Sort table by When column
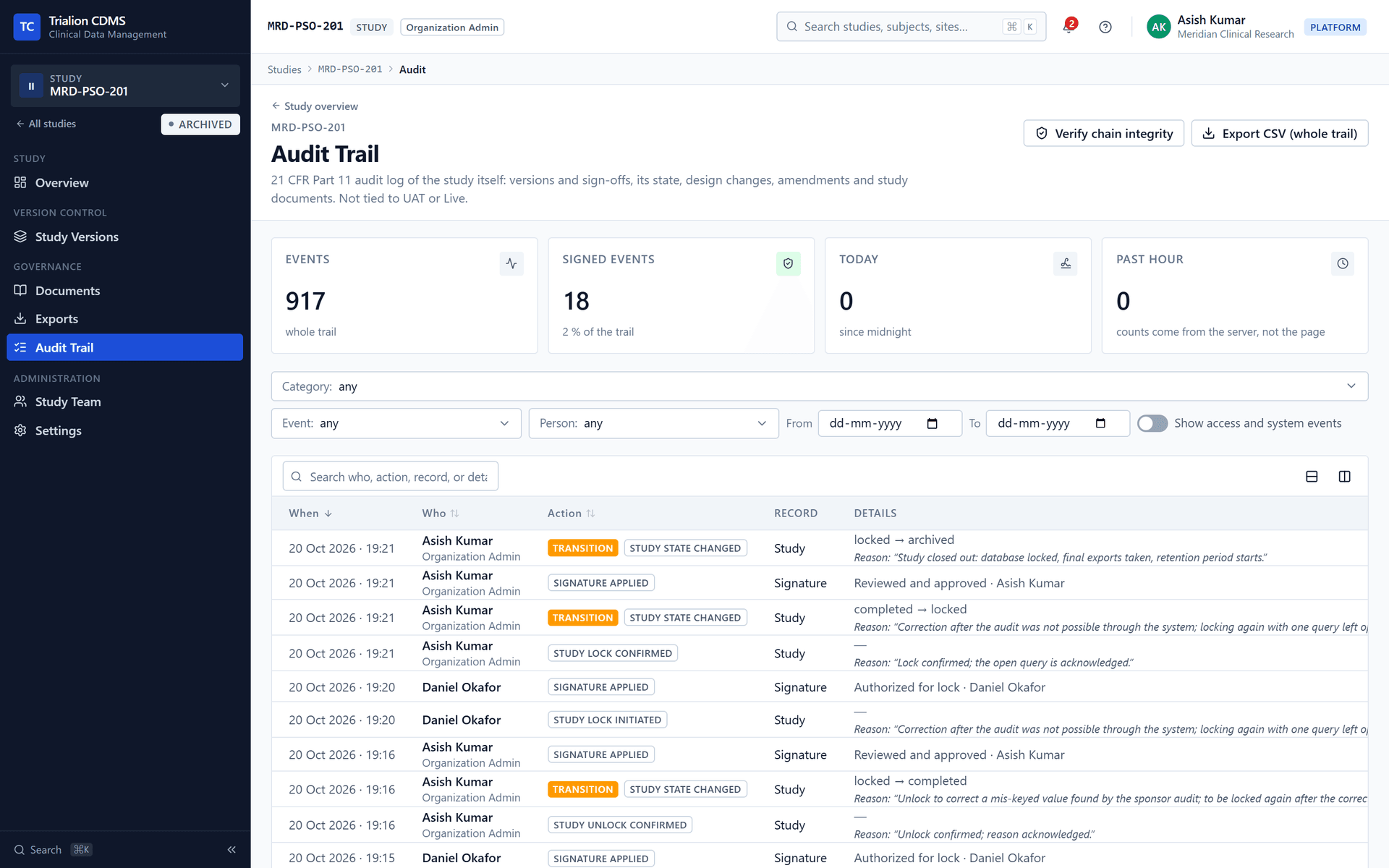 pos(310,513)
